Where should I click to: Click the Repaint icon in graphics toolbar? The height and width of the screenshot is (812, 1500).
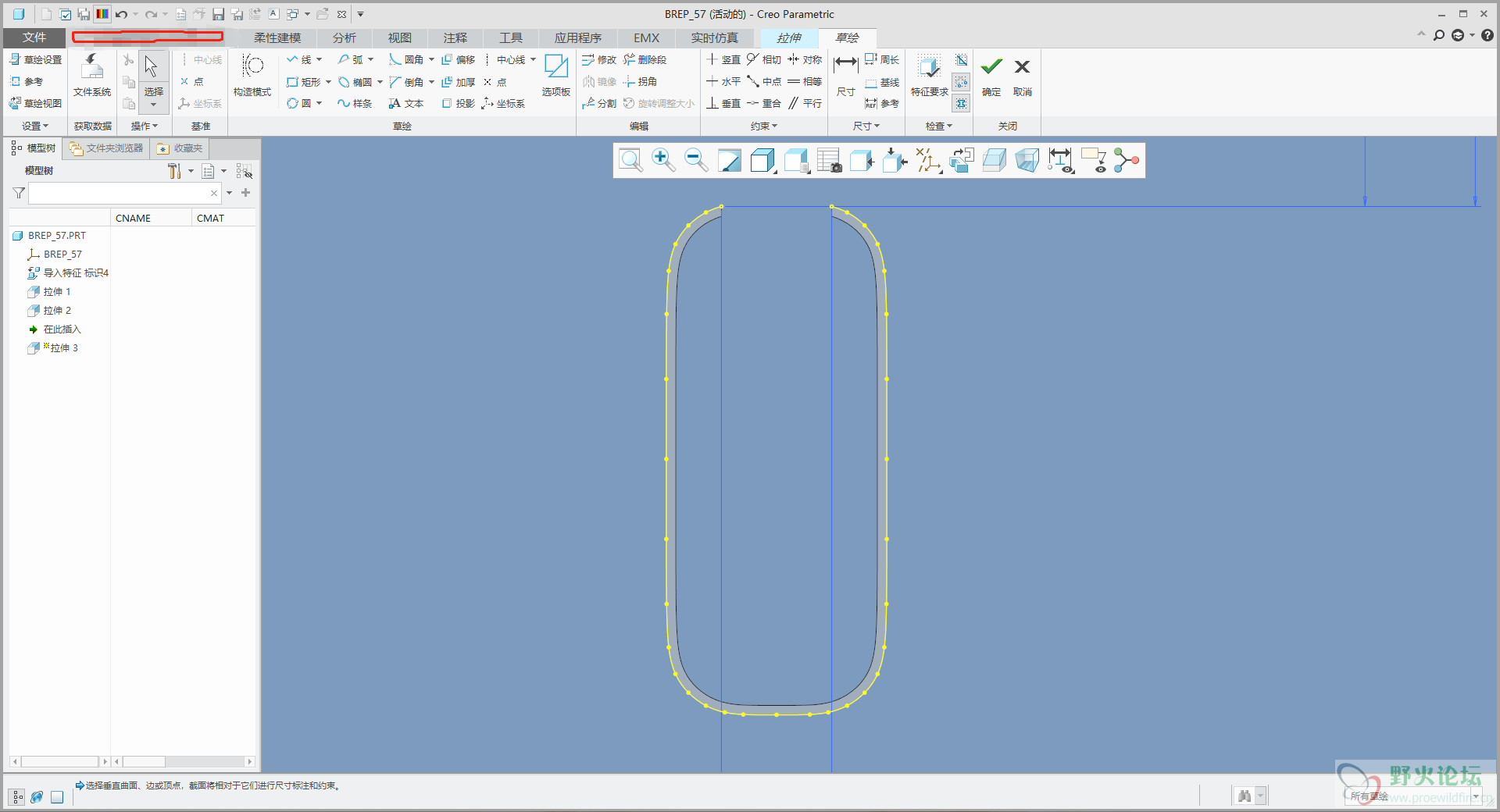729,161
